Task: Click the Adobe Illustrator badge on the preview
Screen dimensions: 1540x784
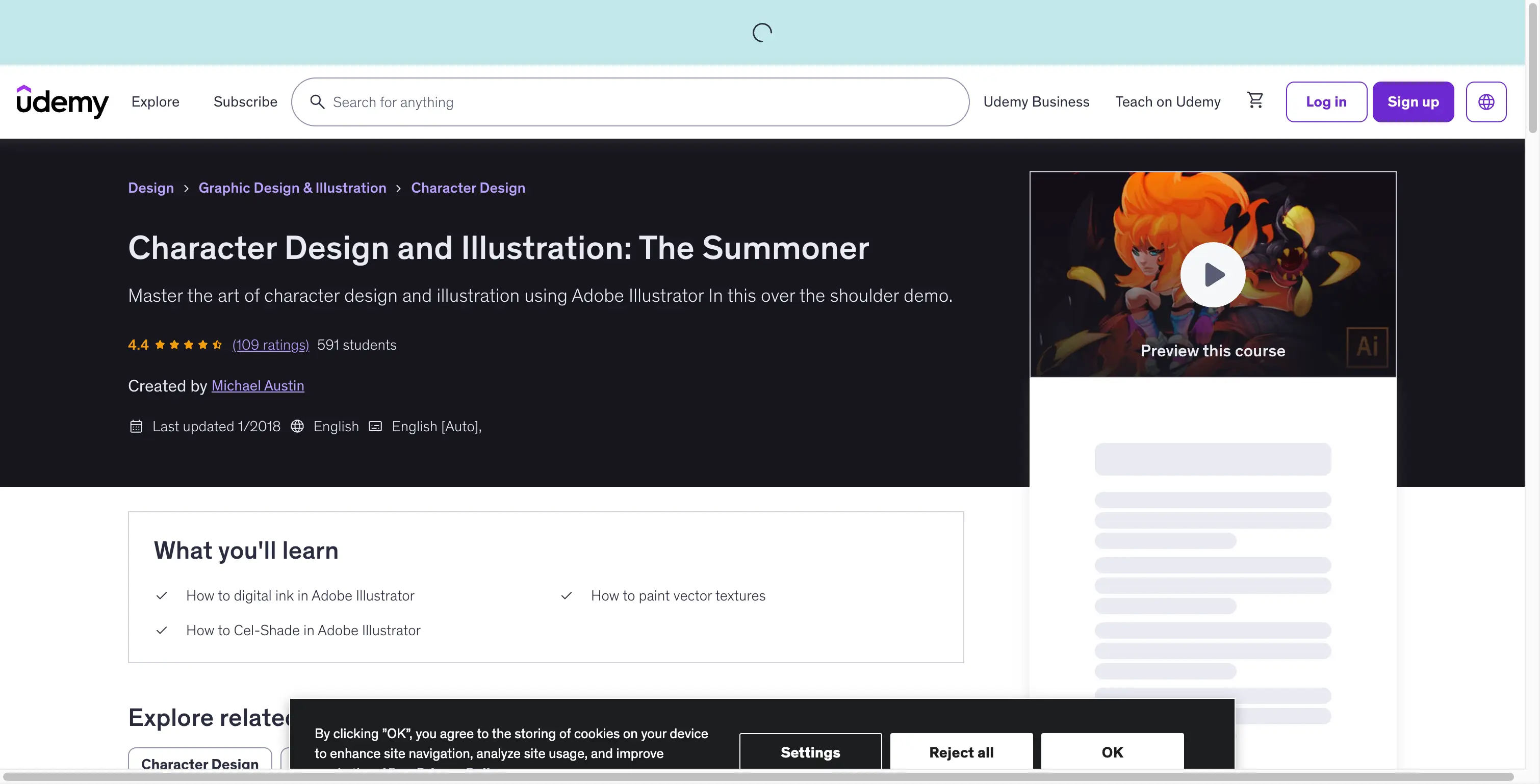Action: (x=1367, y=347)
